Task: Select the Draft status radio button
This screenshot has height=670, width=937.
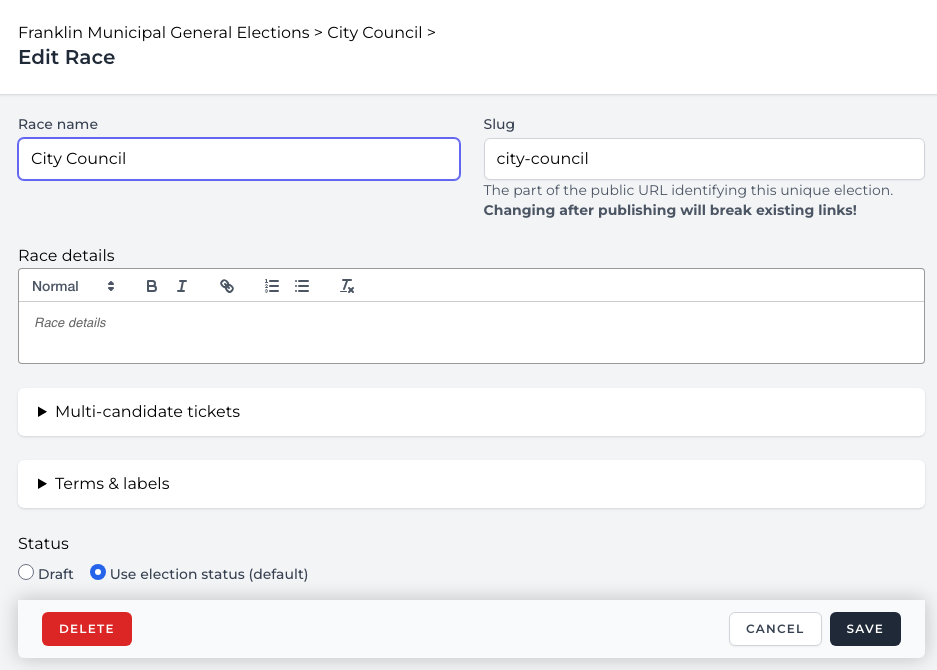Action: 27,573
